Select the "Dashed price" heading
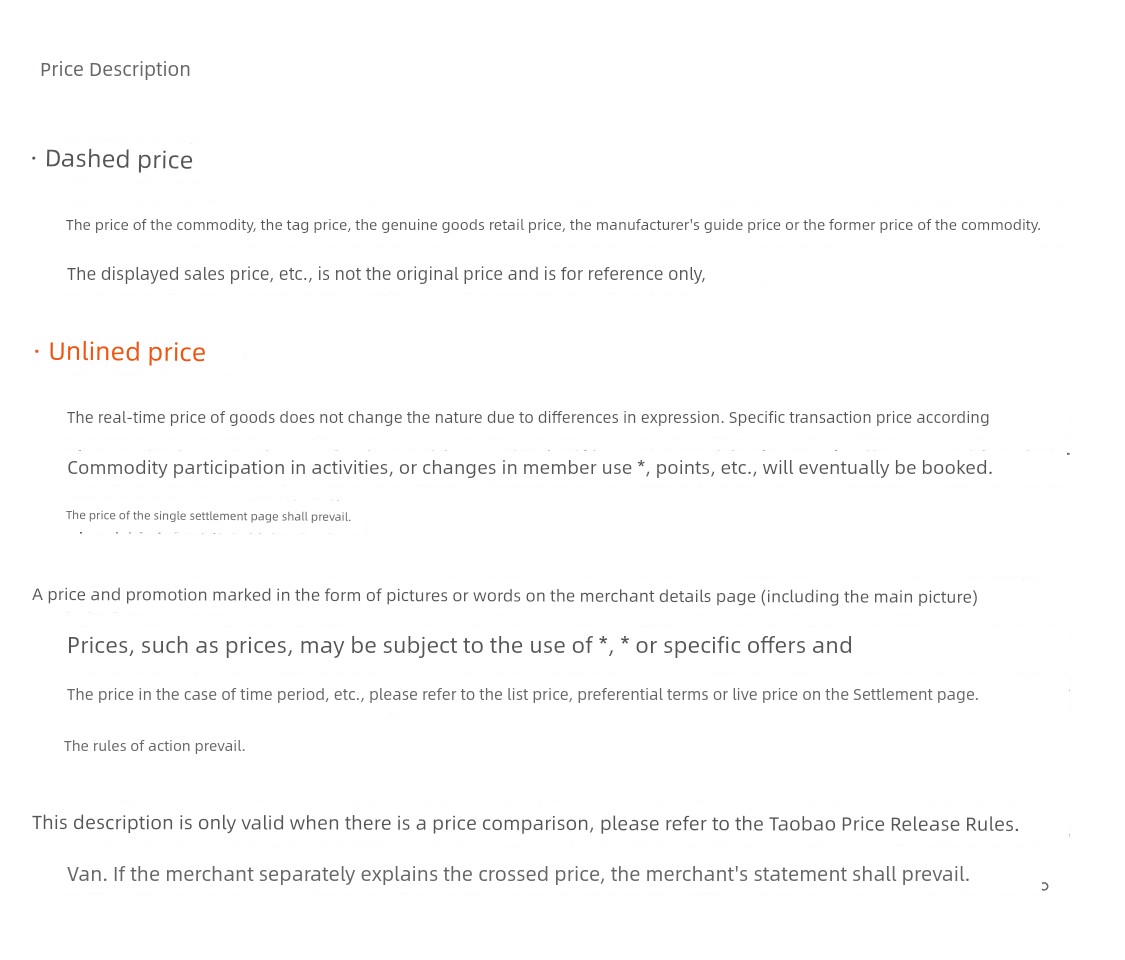 click(x=118, y=159)
